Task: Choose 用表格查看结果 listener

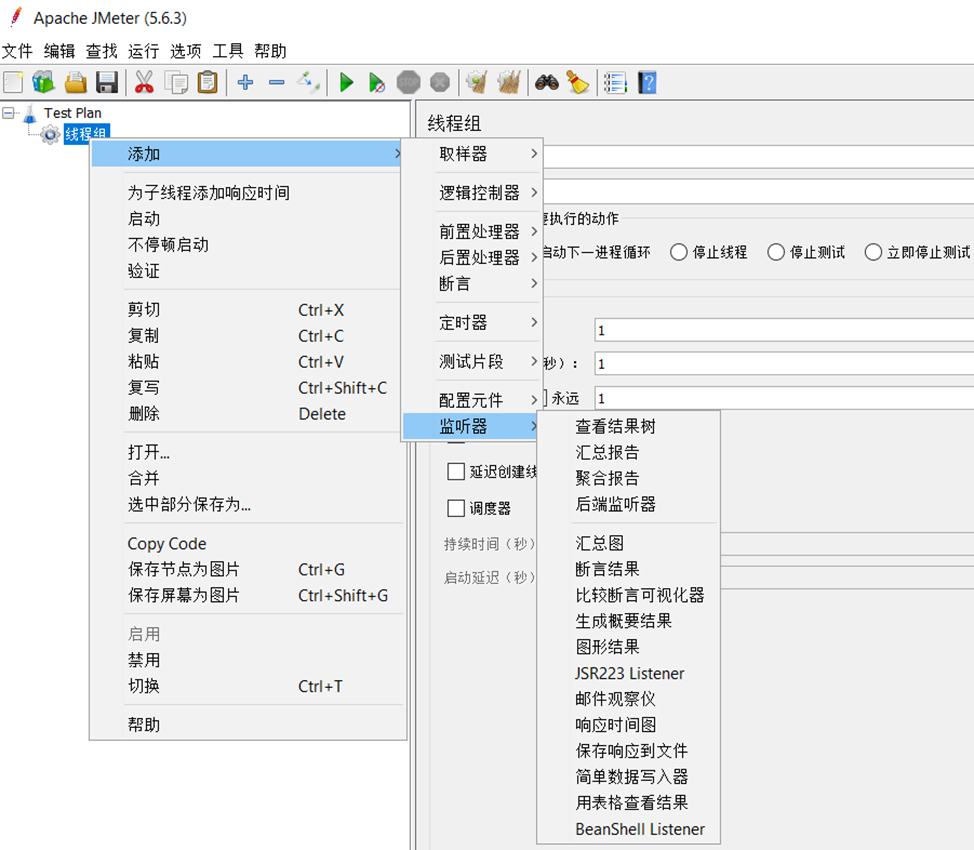Action: tap(628, 803)
